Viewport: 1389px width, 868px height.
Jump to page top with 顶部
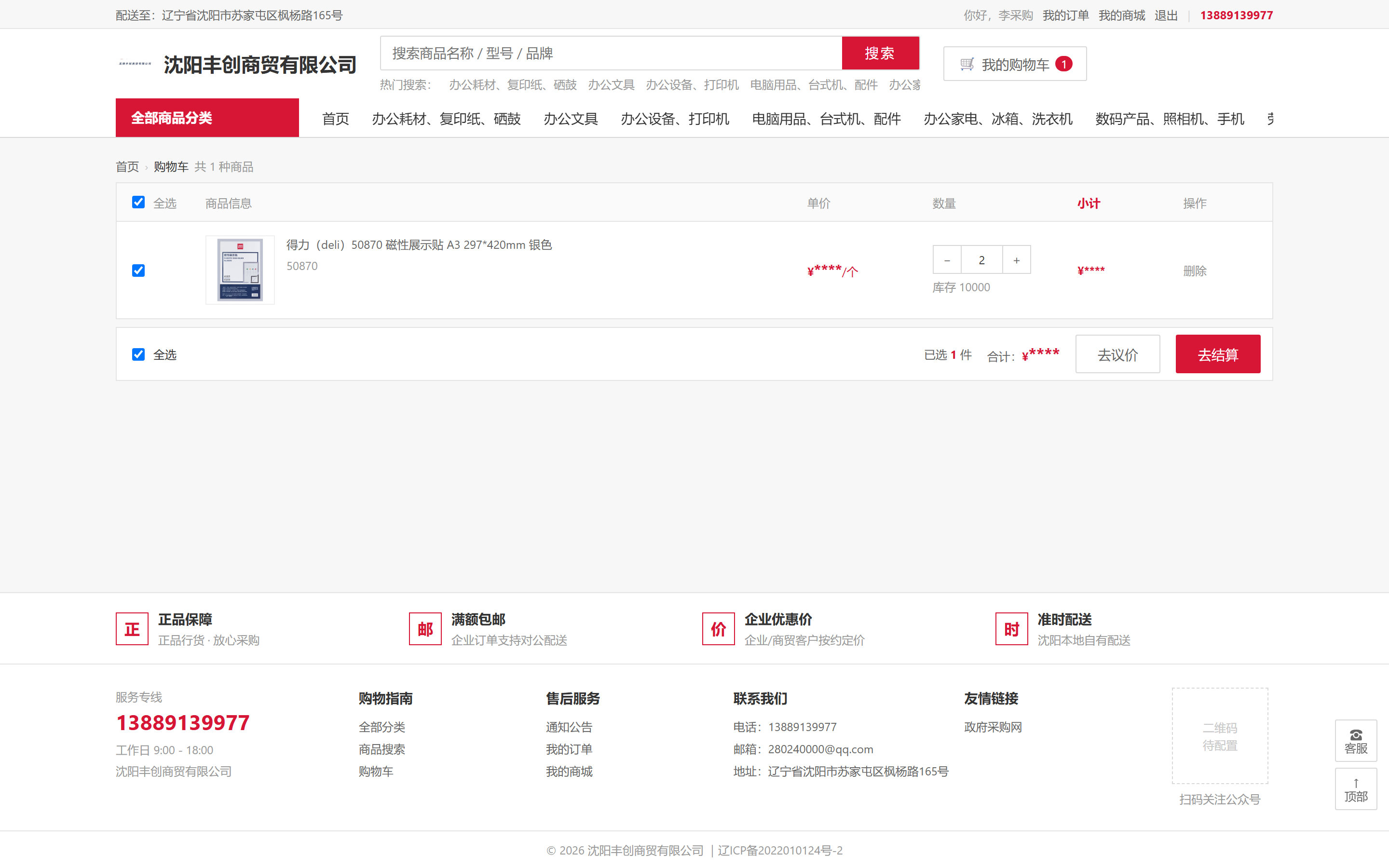pyautogui.click(x=1356, y=789)
